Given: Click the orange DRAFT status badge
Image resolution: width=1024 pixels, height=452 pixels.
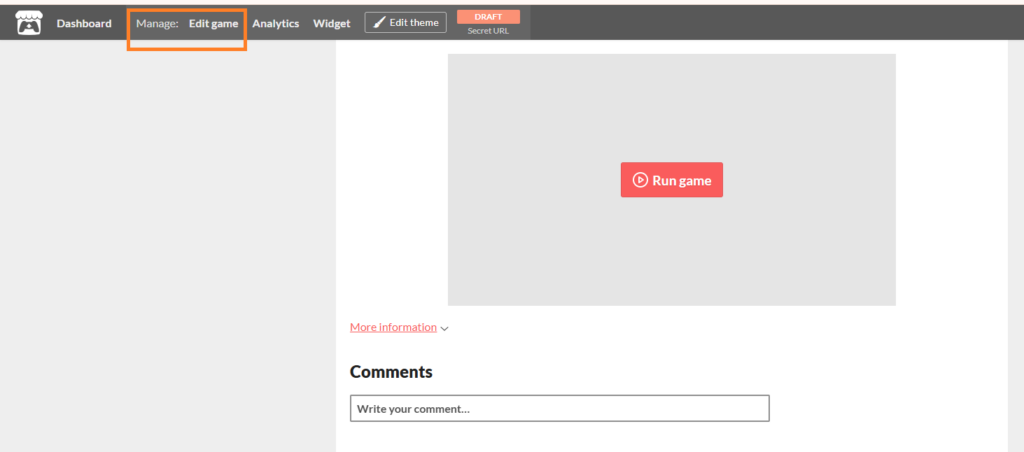Looking at the screenshot, I should point(488,16).
